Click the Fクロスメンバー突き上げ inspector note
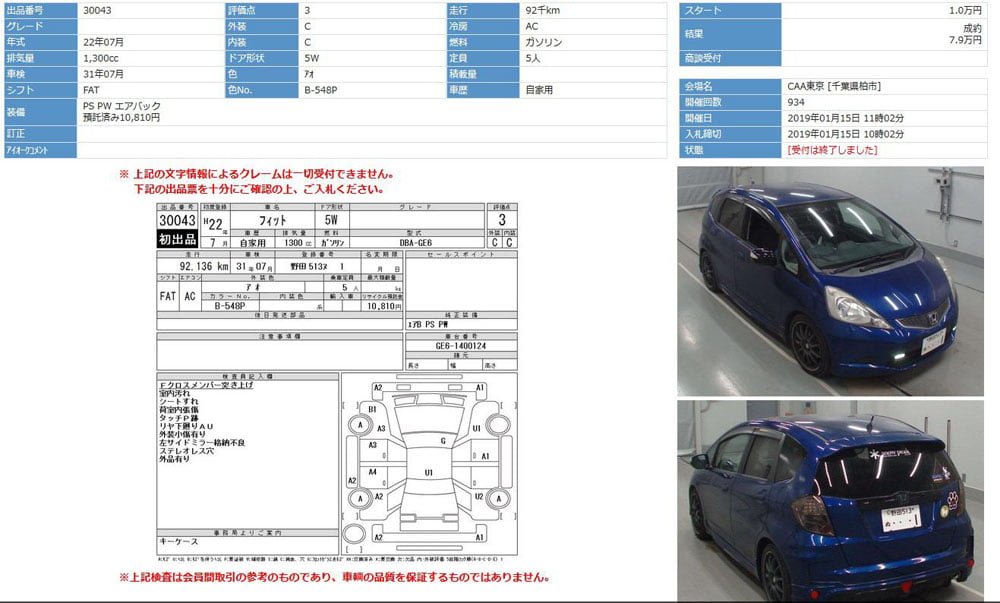The width and height of the screenshot is (1000, 603). [x=206, y=385]
